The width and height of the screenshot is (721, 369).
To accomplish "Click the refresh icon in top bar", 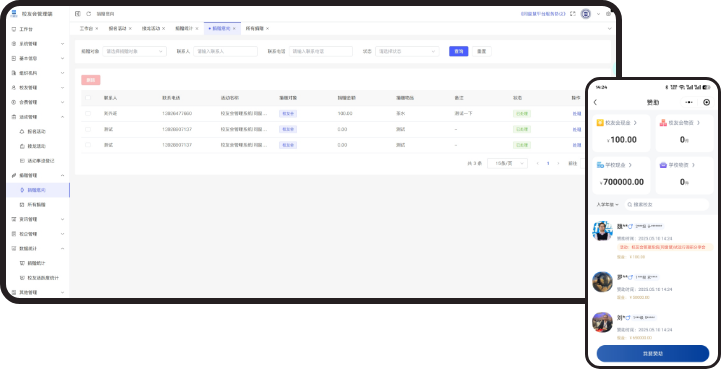I will click(x=89, y=14).
